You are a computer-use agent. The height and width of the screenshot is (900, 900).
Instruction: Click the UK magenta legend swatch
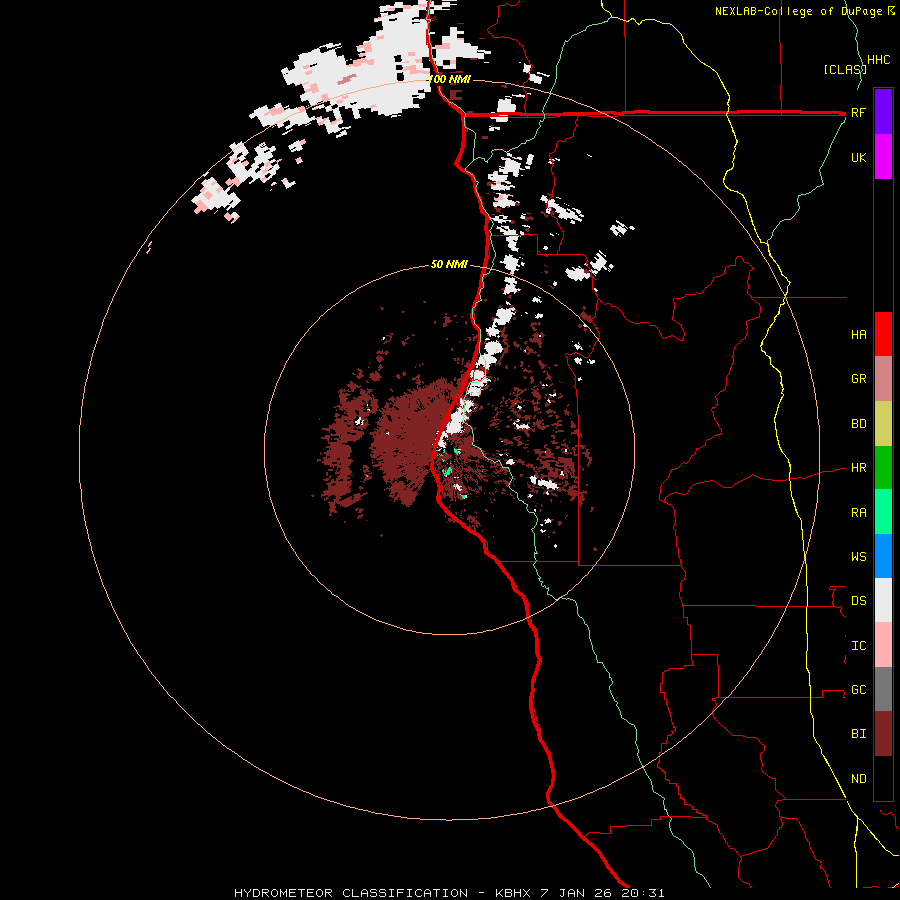pyautogui.click(x=883, y=157)
